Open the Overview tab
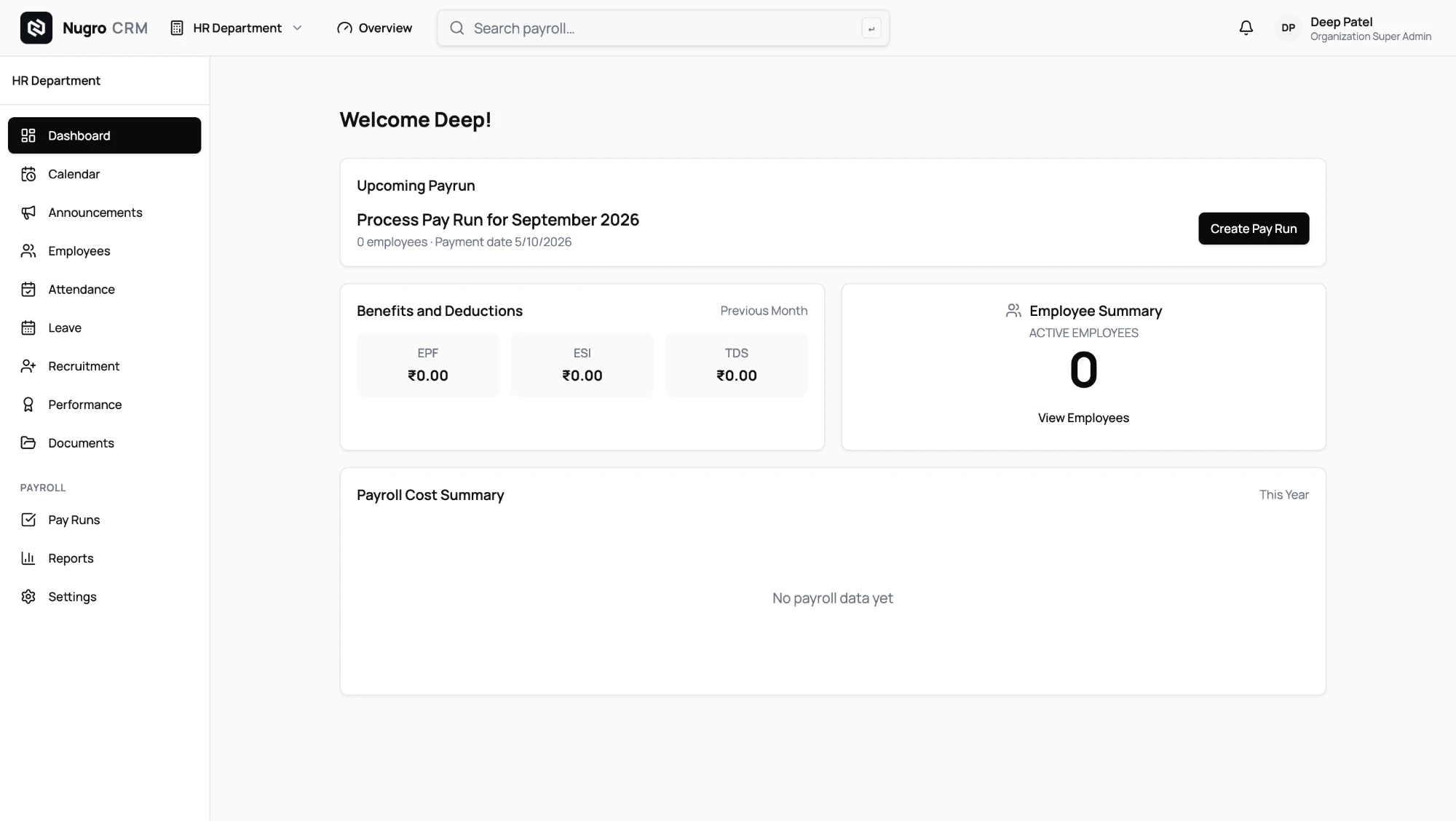 click(x=374, y=28)
